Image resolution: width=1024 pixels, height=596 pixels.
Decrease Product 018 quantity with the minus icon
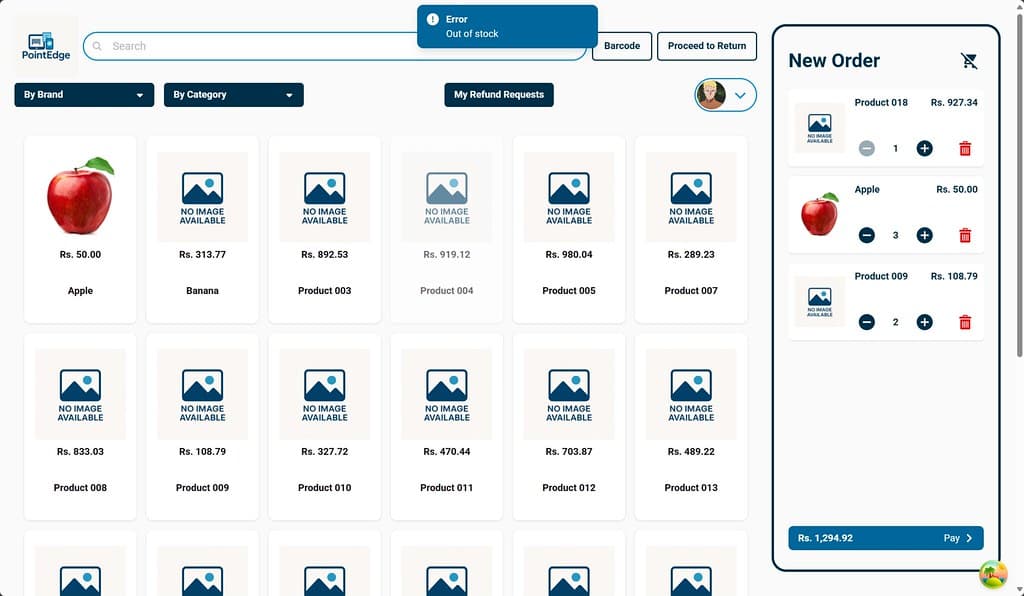click(x=867, y=148)
